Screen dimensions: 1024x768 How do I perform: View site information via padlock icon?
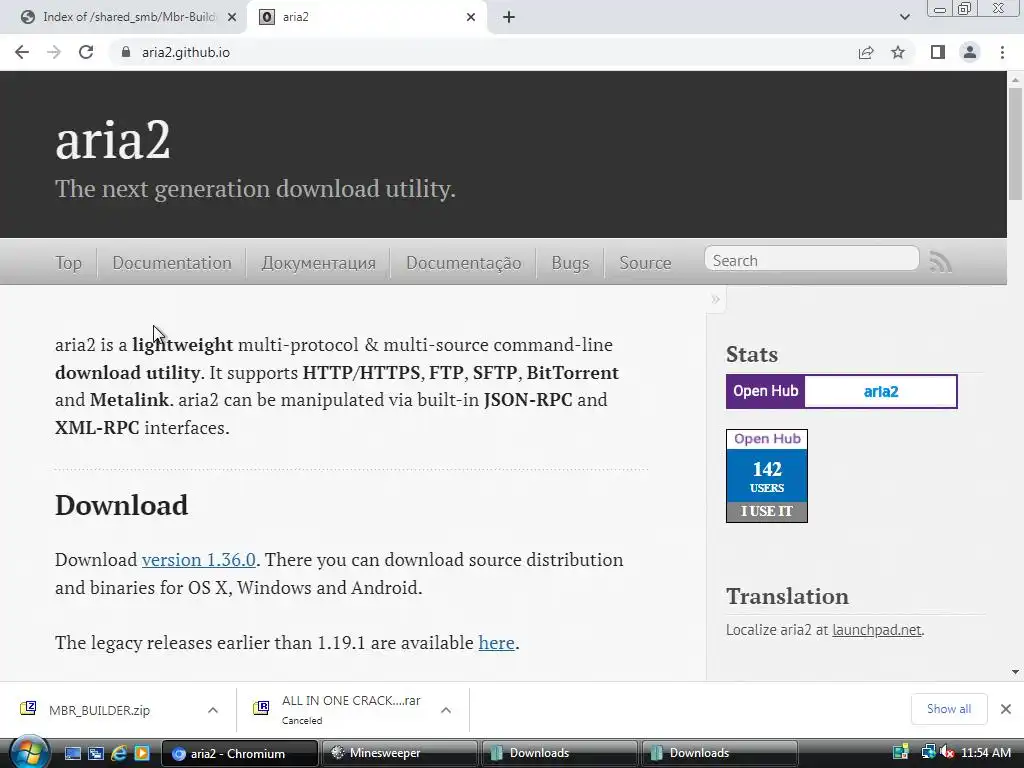point(126,52)
